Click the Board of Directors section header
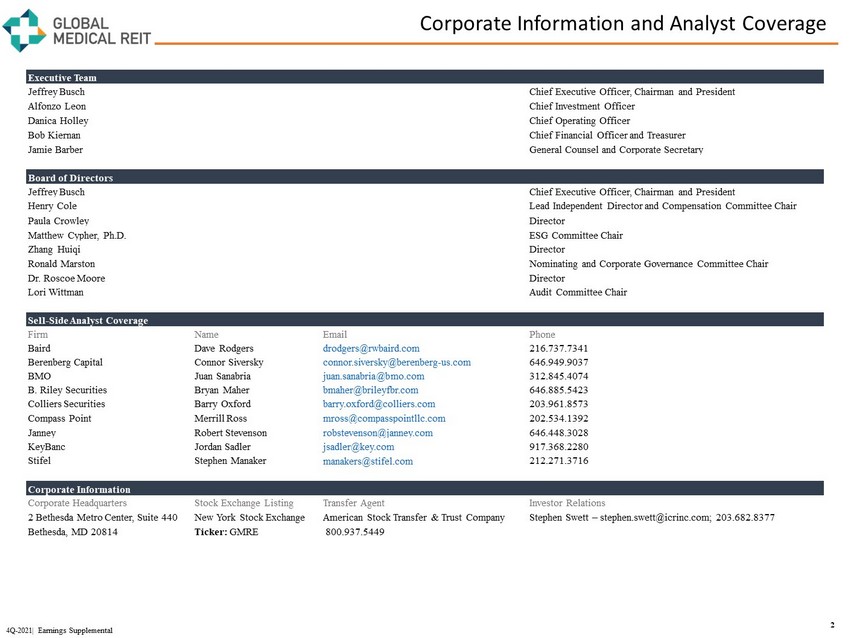Viewport: 850px width, 638px height. tap(71, 178)
